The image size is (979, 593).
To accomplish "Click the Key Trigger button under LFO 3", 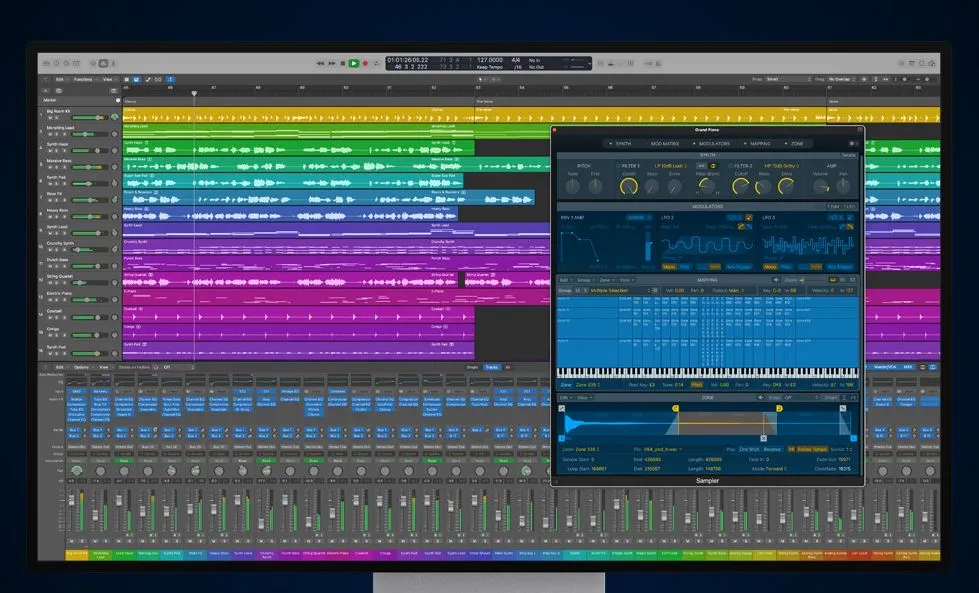I will [x=839, y=267].
